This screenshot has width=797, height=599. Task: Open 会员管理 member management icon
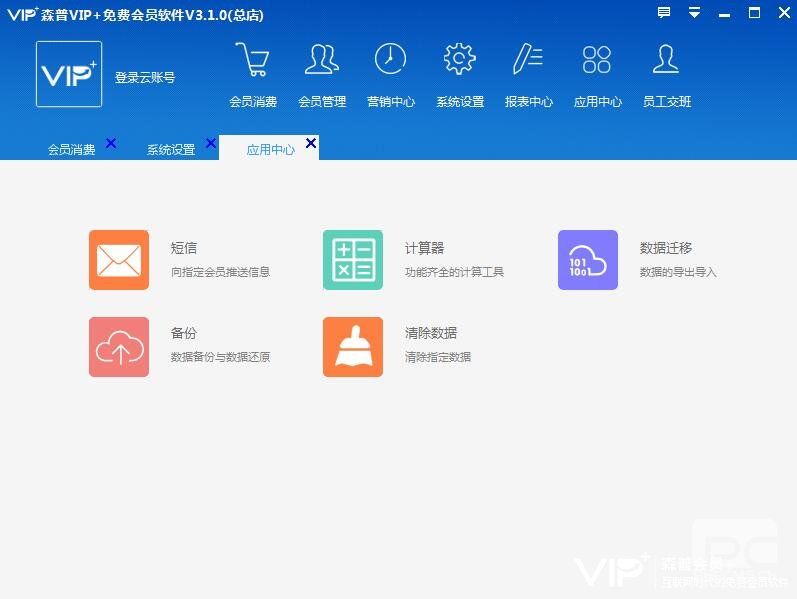point(321,60)
